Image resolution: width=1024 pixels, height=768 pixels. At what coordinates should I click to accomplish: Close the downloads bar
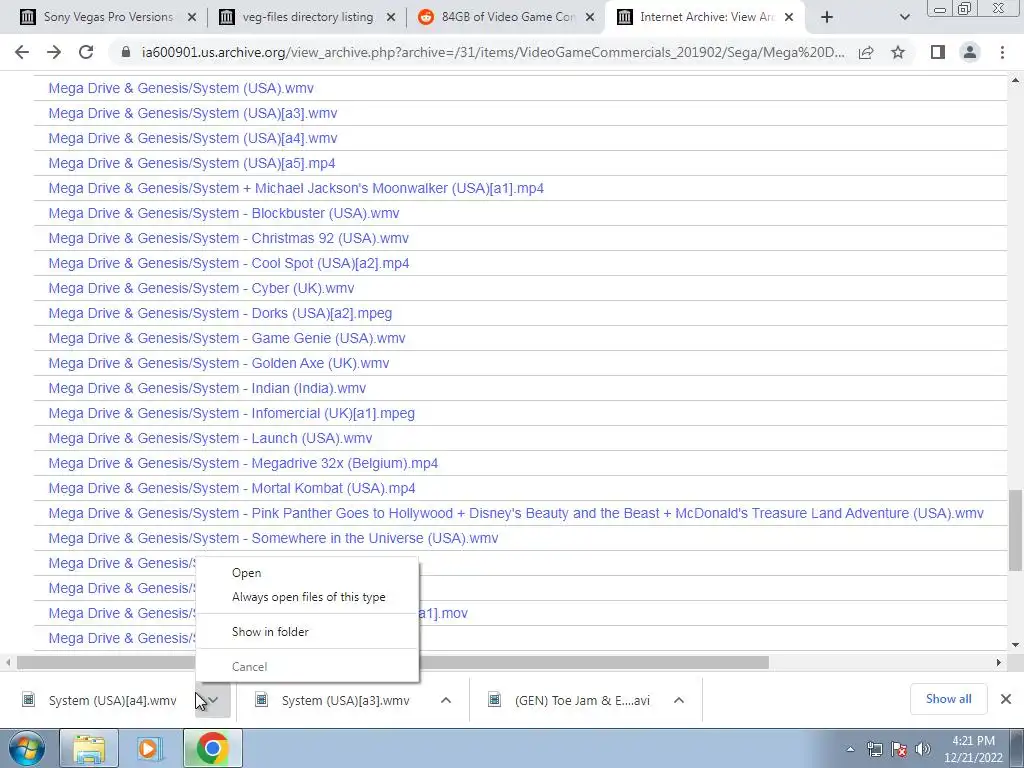coord(1006,699)
